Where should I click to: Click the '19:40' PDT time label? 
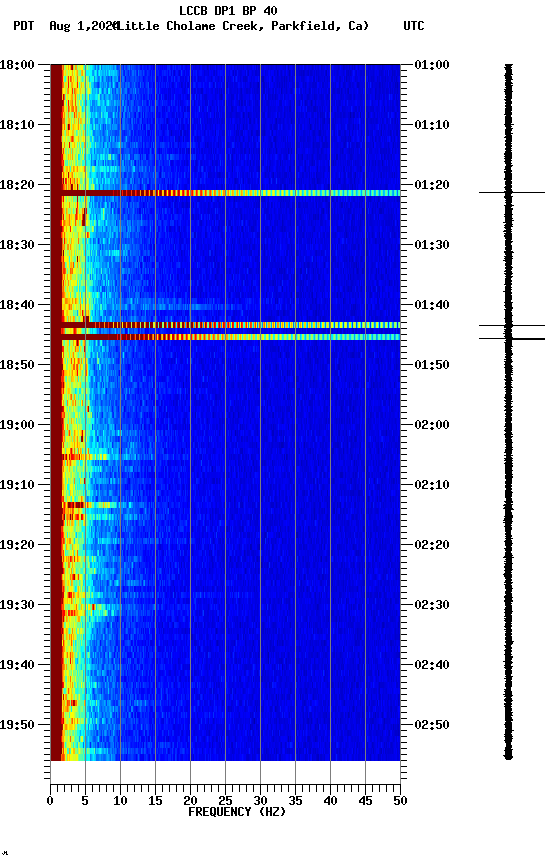17,666
